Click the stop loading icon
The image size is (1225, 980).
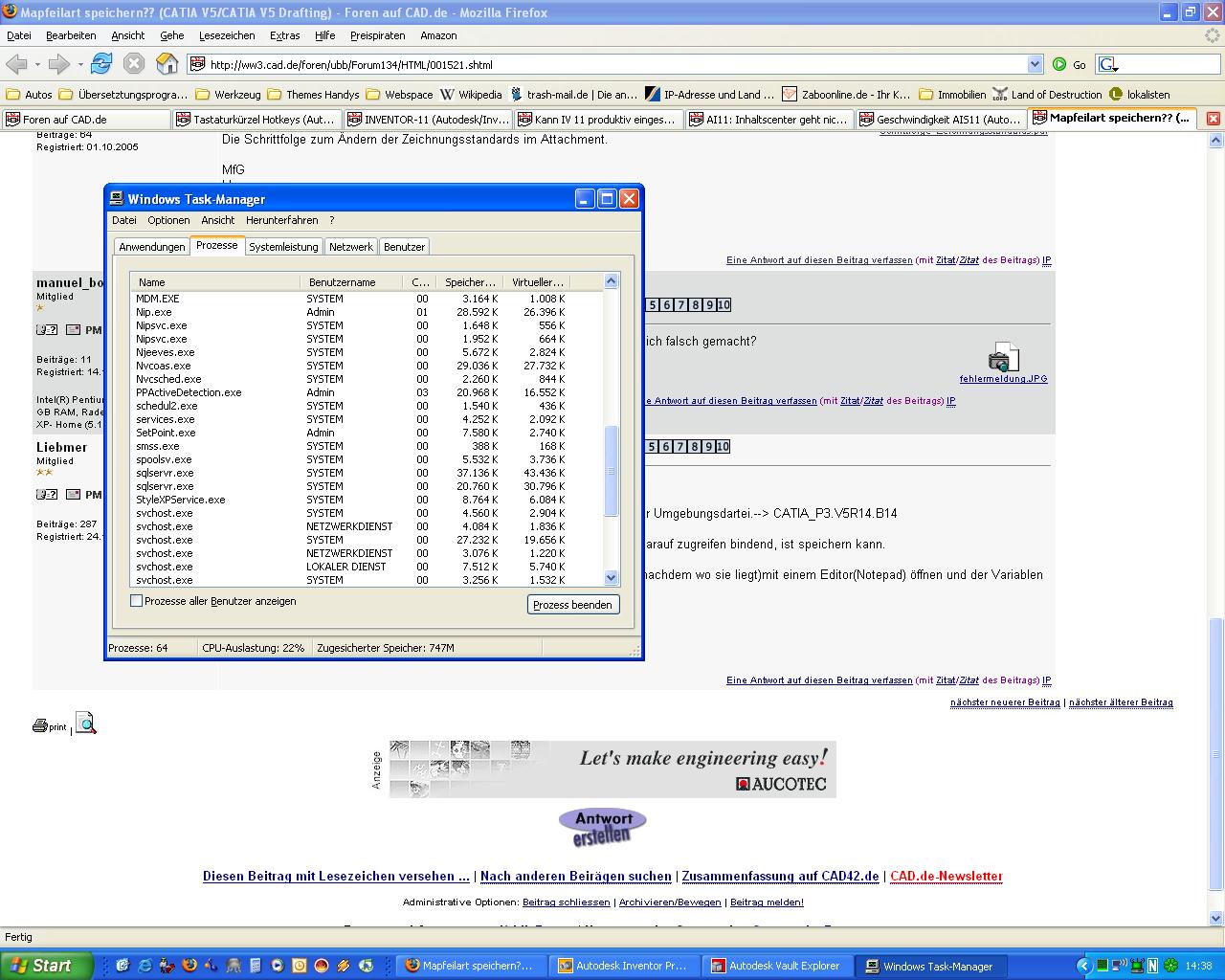(x=134, y=64)
